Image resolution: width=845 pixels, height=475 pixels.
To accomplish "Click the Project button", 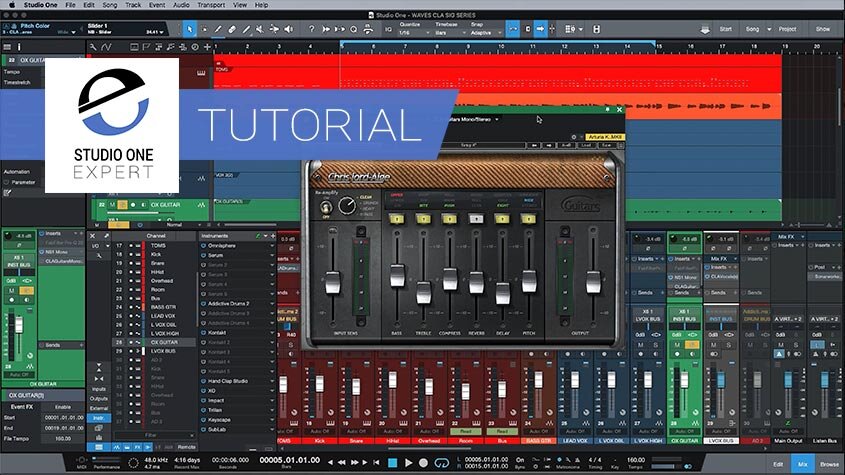I will (x=787, y=29).
